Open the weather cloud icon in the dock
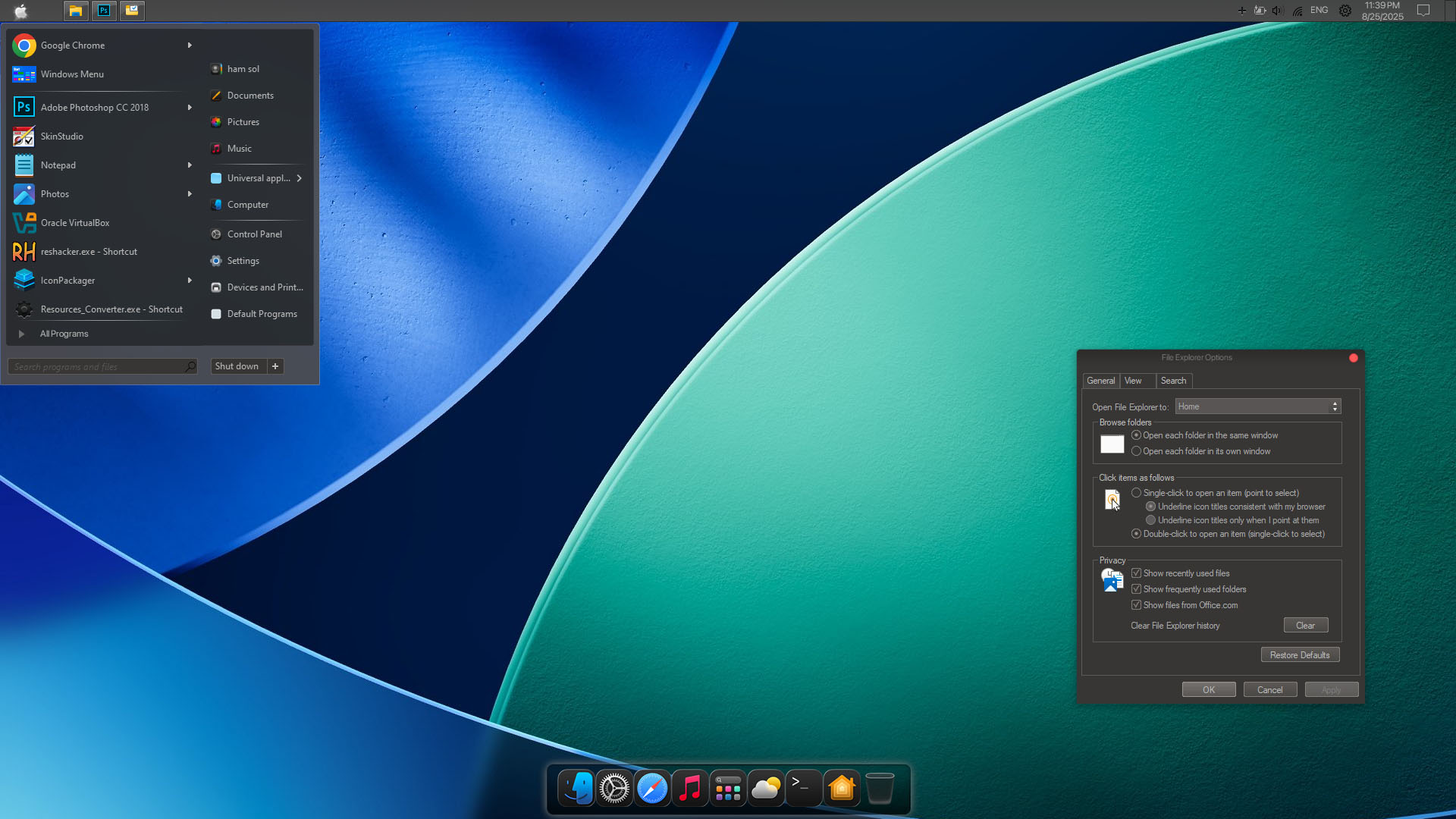 tap(766, 789)
